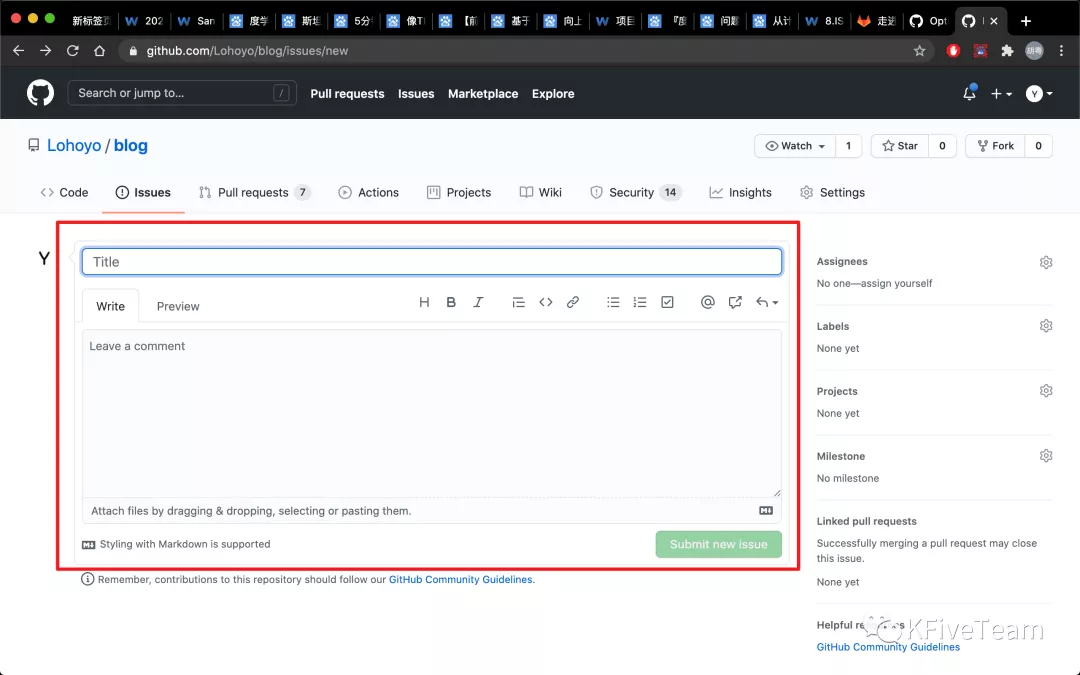This screenshot has height=675, width=1080.
Task: Add a link using the chain icon
Action: (x=572, y=302)
